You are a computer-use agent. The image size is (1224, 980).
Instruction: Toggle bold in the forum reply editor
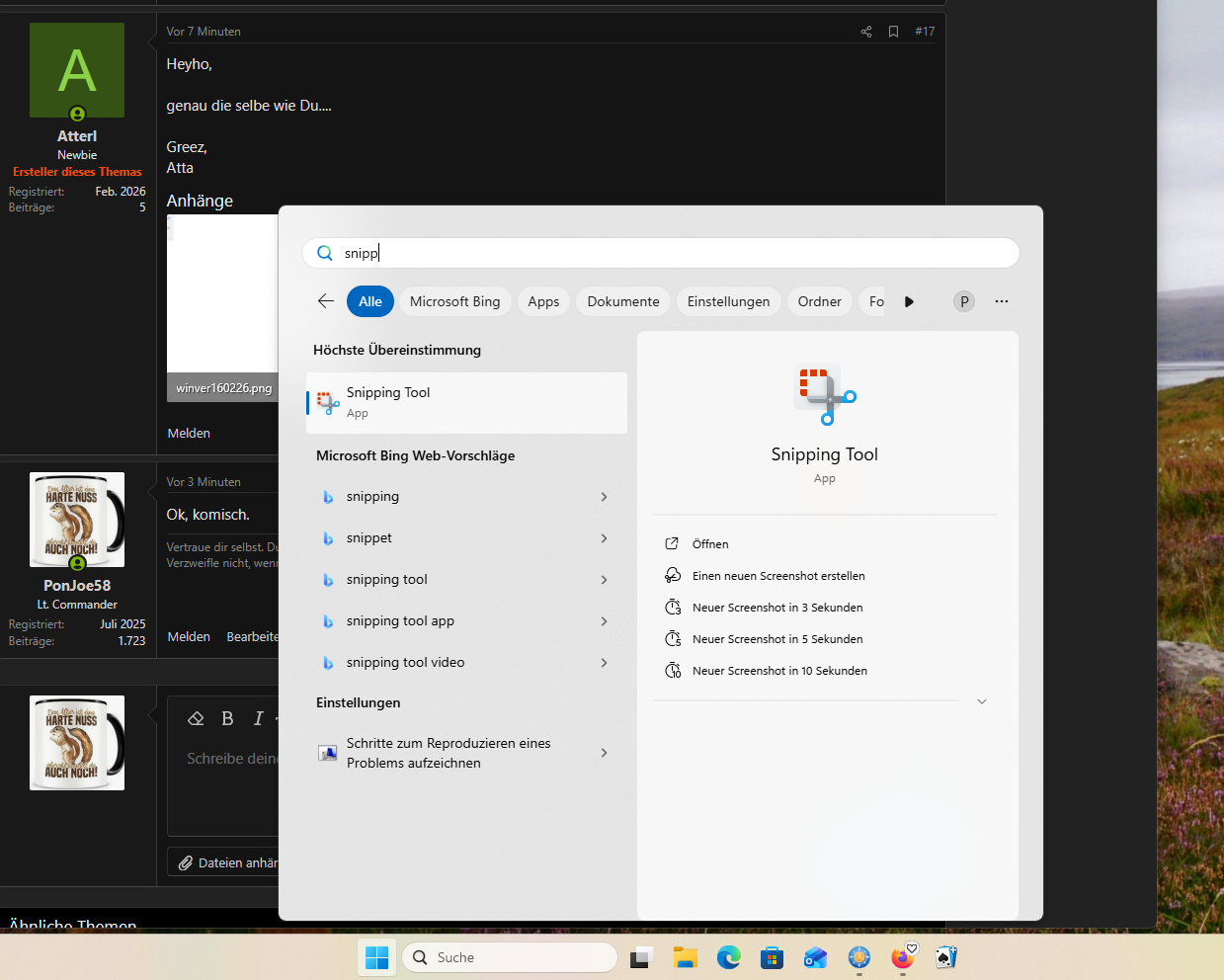pos(227,718)
